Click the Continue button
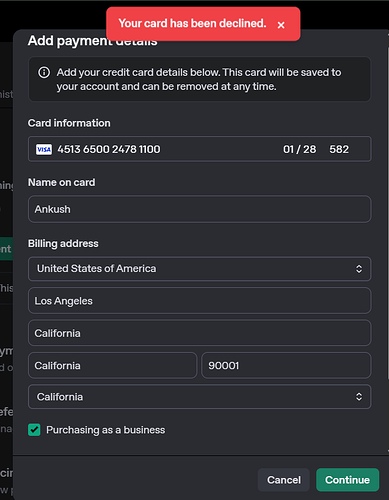Screen dimensions: 389x500 point(347,480)
